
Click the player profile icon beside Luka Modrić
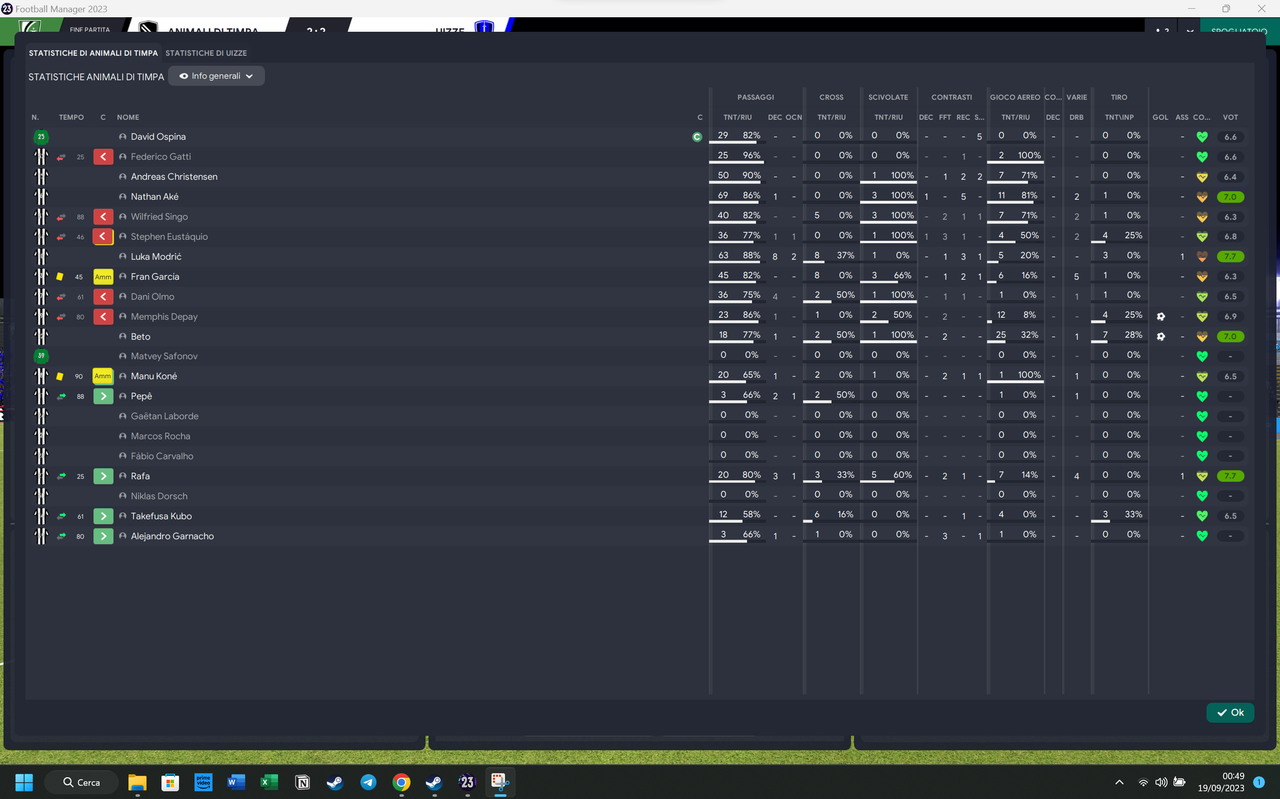coord(123,257)
